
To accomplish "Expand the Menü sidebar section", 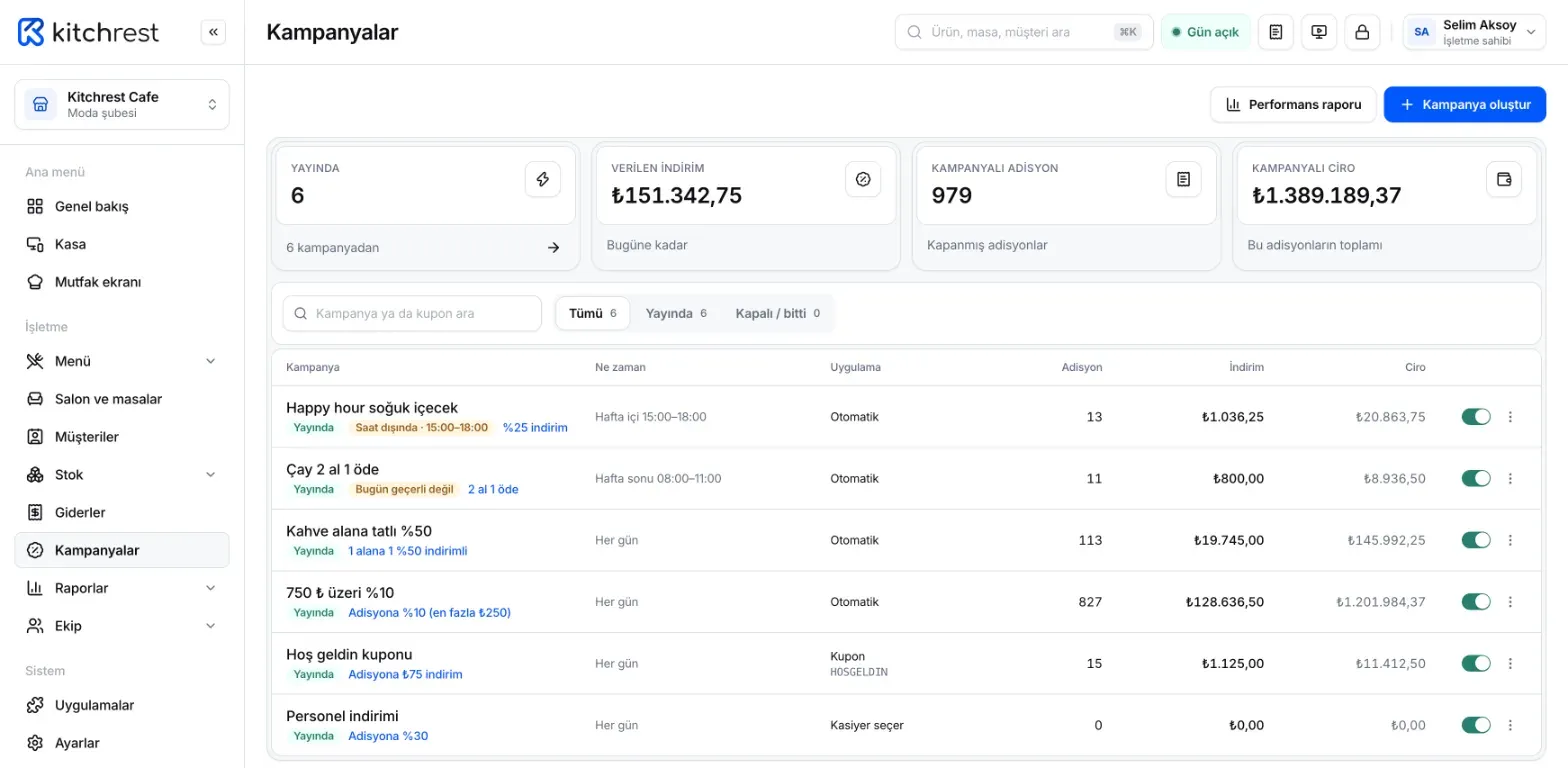I will coord(122,361).
